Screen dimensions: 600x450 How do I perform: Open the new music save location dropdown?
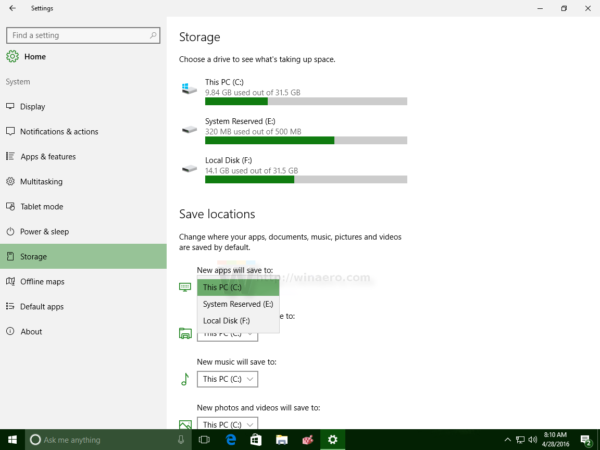[x=227, y=379]
